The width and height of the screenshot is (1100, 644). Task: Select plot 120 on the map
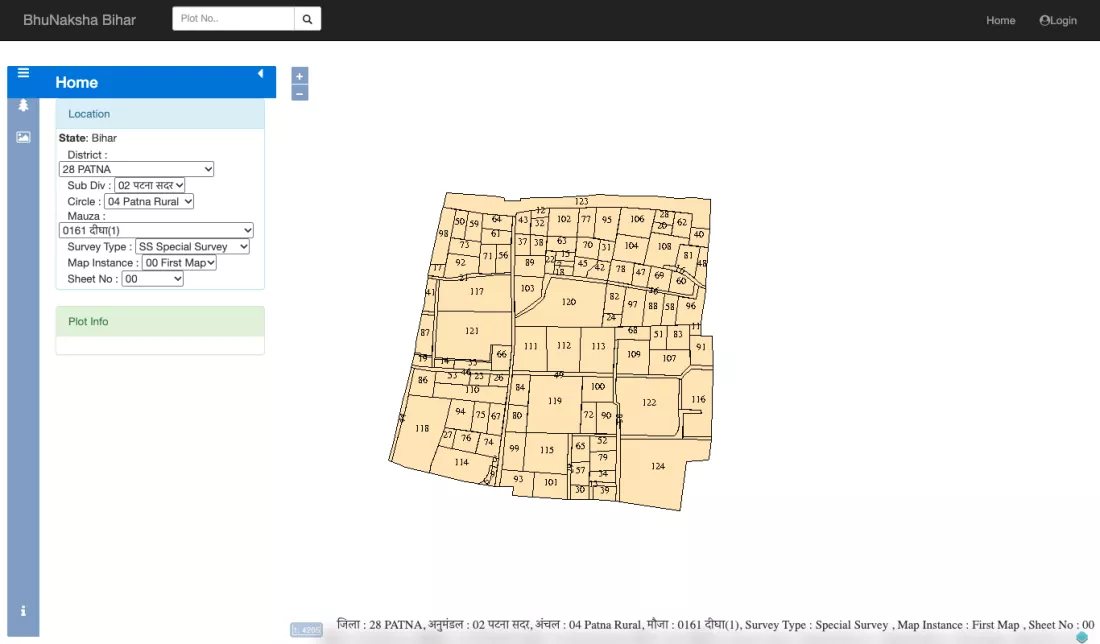pos(569,302)
